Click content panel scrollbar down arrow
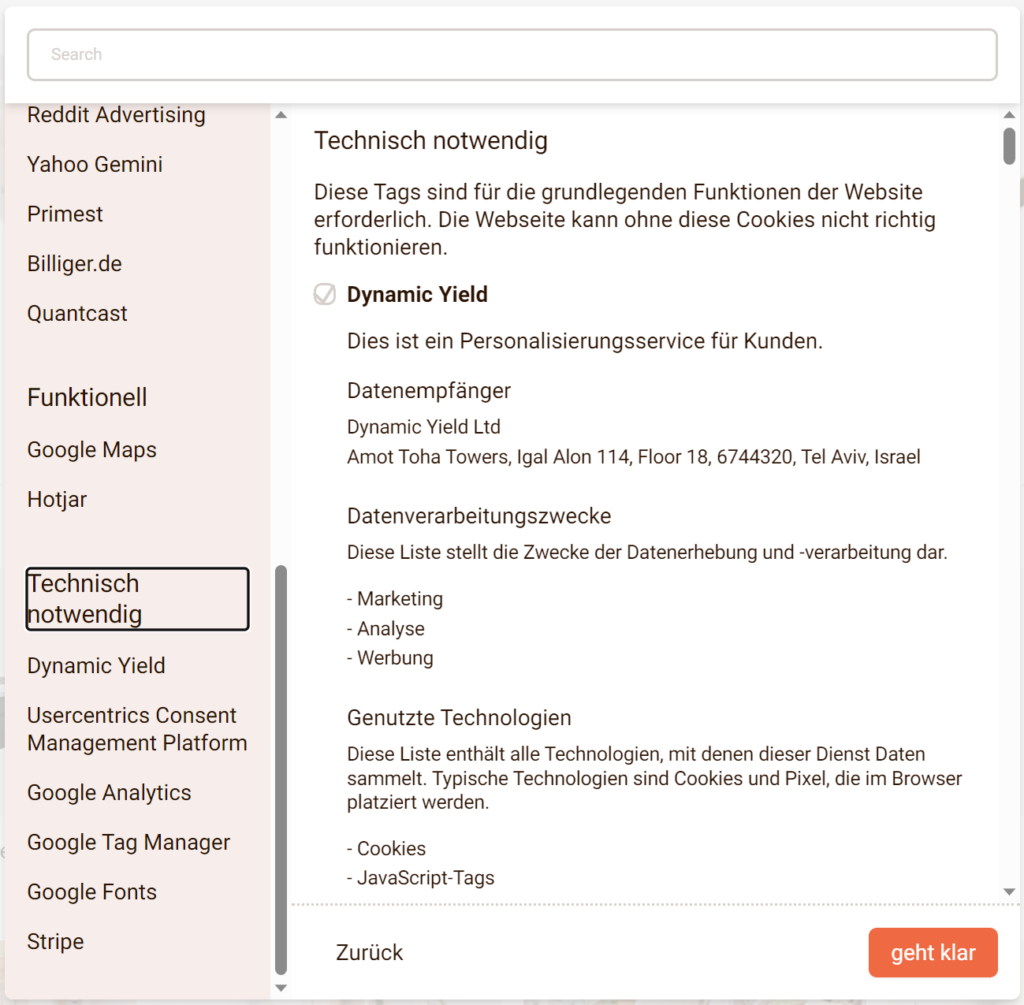 tap(1009, 891)
